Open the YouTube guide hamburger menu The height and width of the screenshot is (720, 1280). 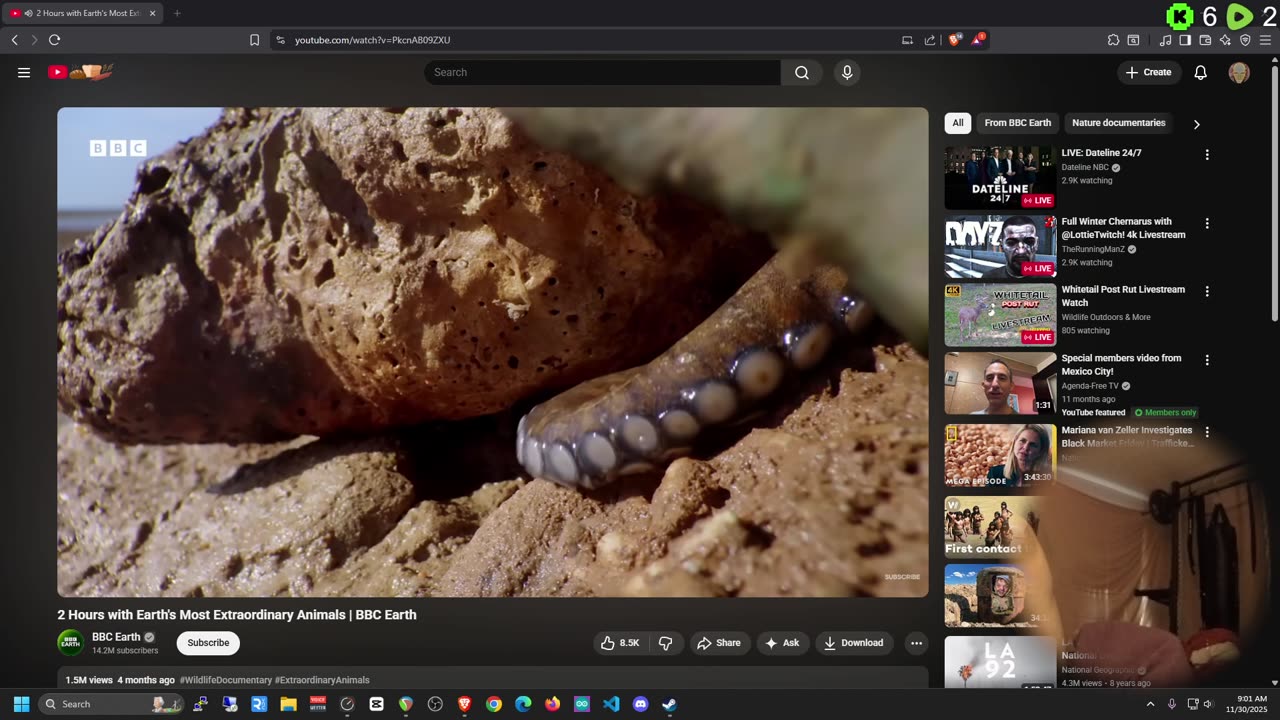click(x=24, y=72)
